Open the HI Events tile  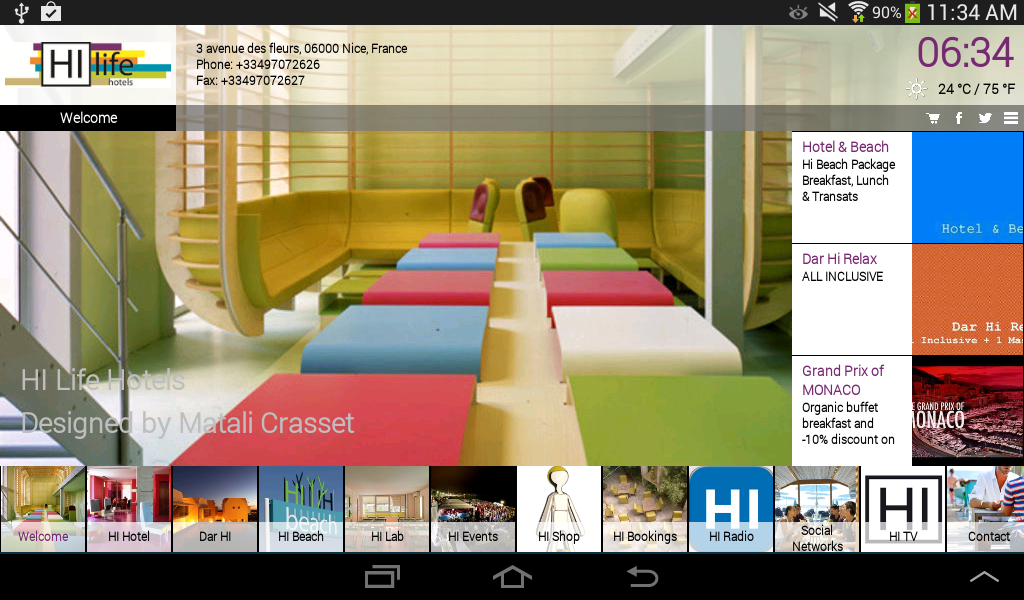point(473,509)
